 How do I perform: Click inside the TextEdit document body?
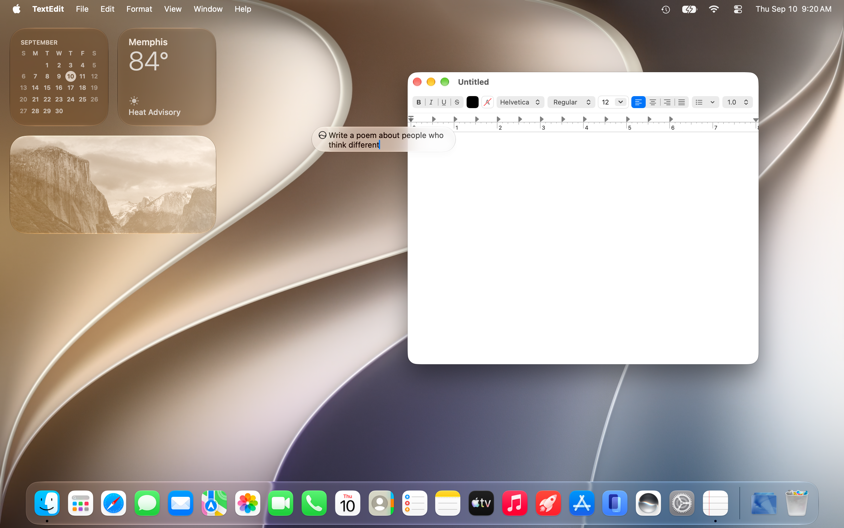[583, 248]
